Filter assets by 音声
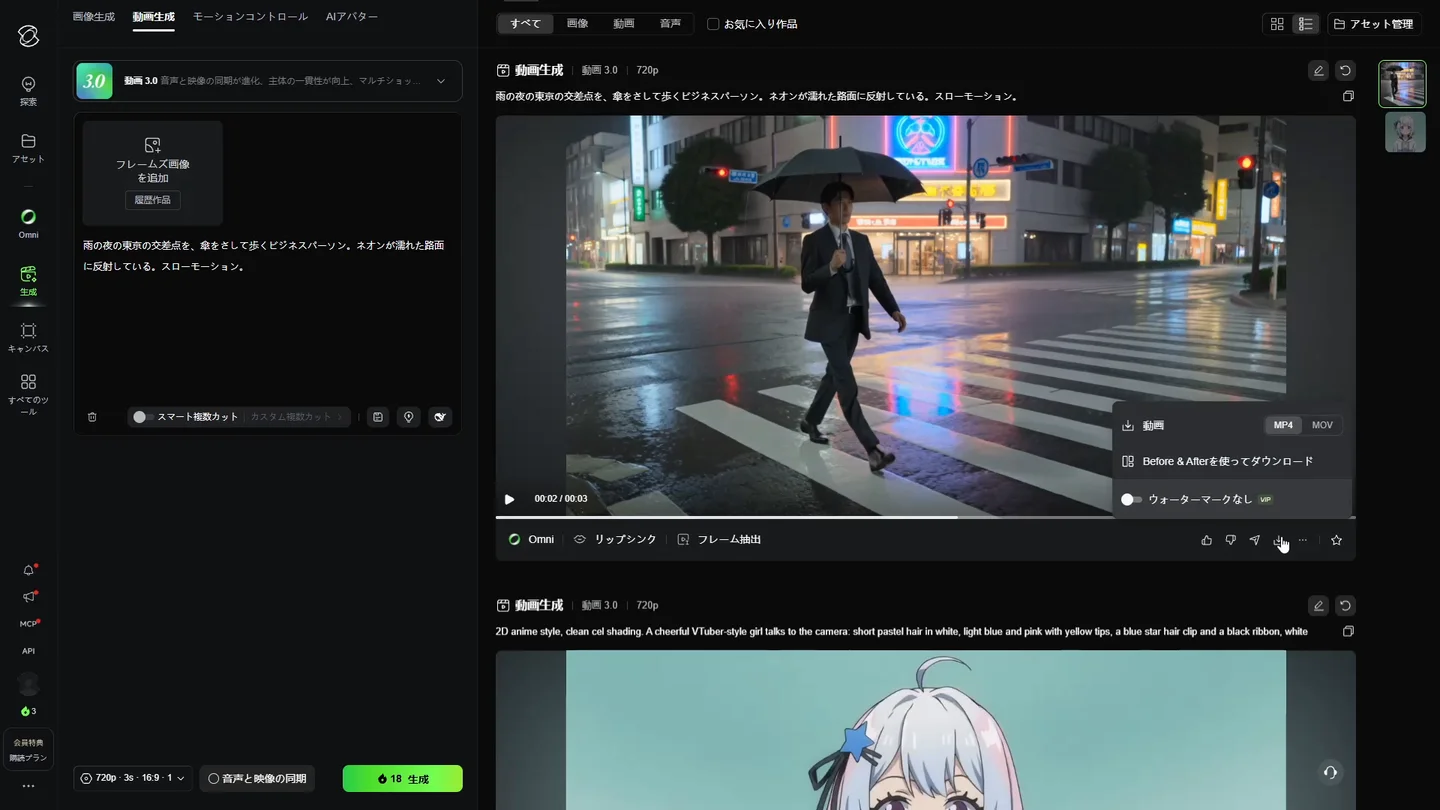Viewport: 1440px width, 810px height. point(670,24)
